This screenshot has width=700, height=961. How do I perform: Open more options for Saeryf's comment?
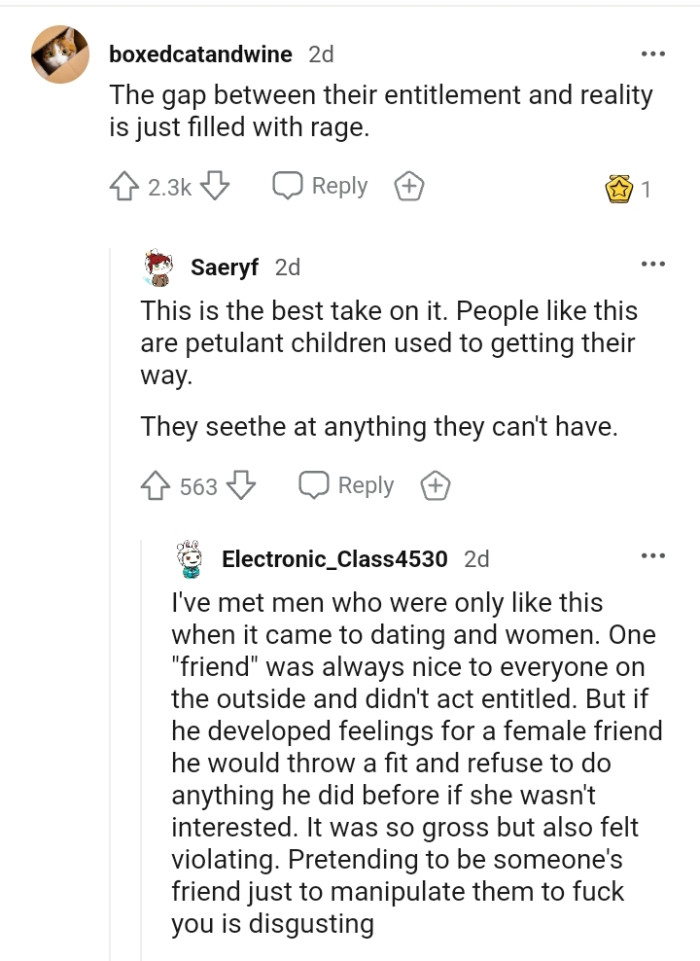coord(653,264)
